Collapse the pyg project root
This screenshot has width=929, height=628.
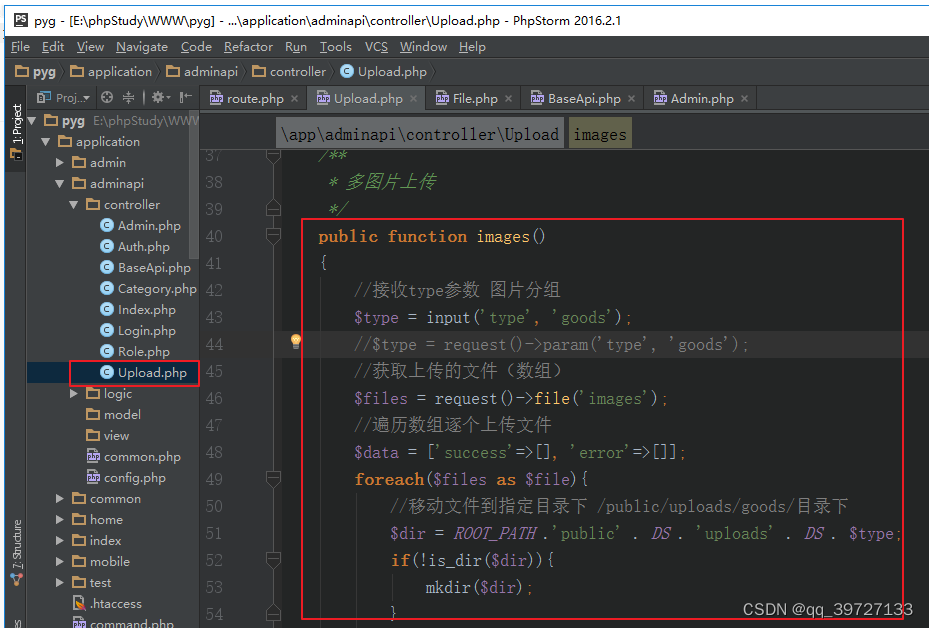[x=32, y=121]
